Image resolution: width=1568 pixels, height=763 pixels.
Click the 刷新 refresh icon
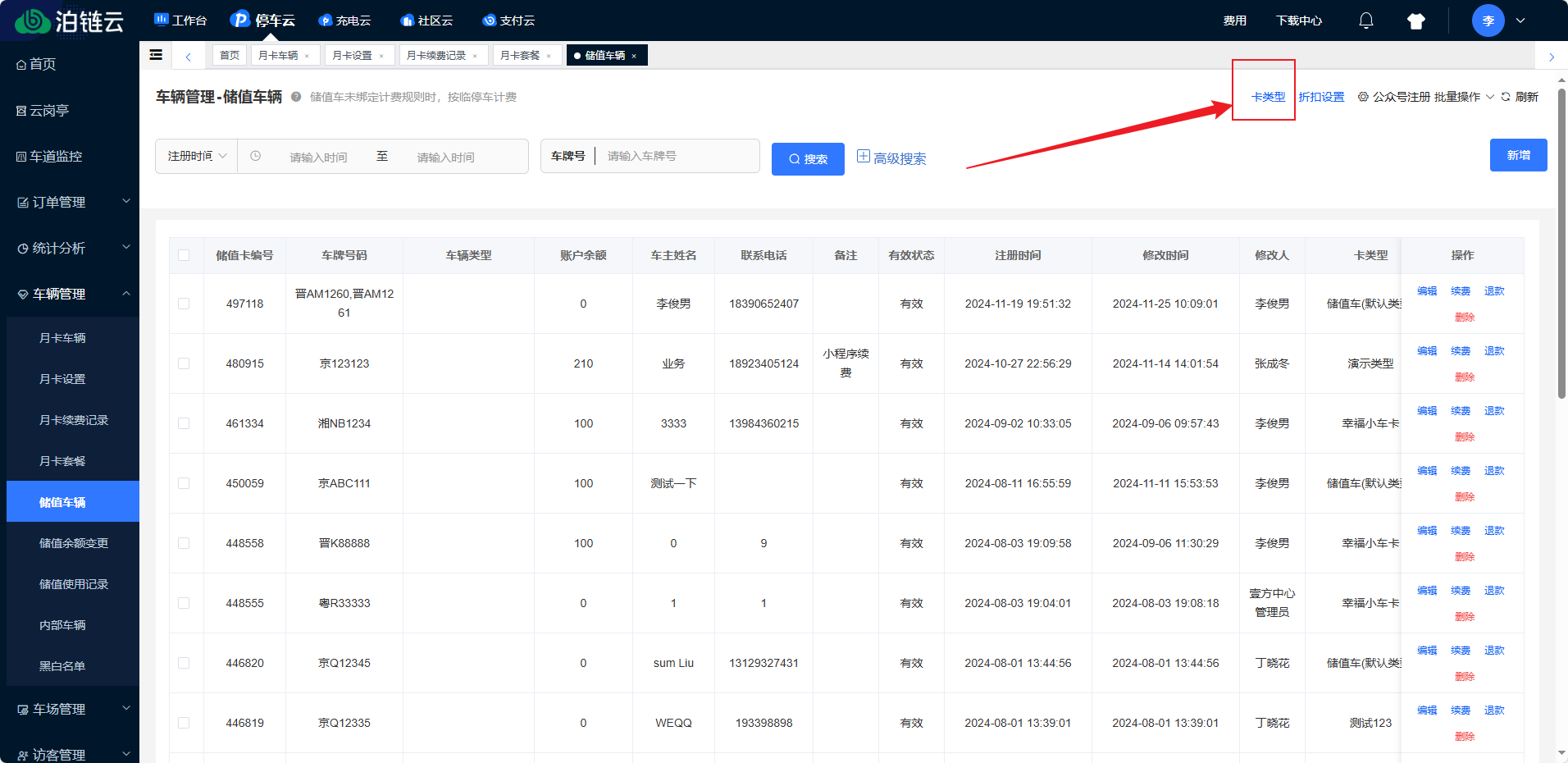1506,97
